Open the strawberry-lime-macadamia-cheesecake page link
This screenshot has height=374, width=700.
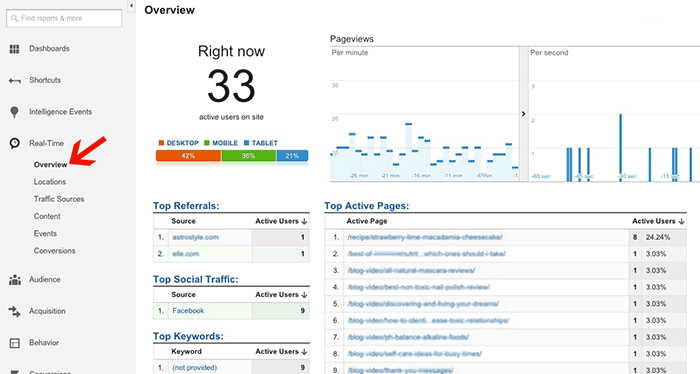[425, 237]
